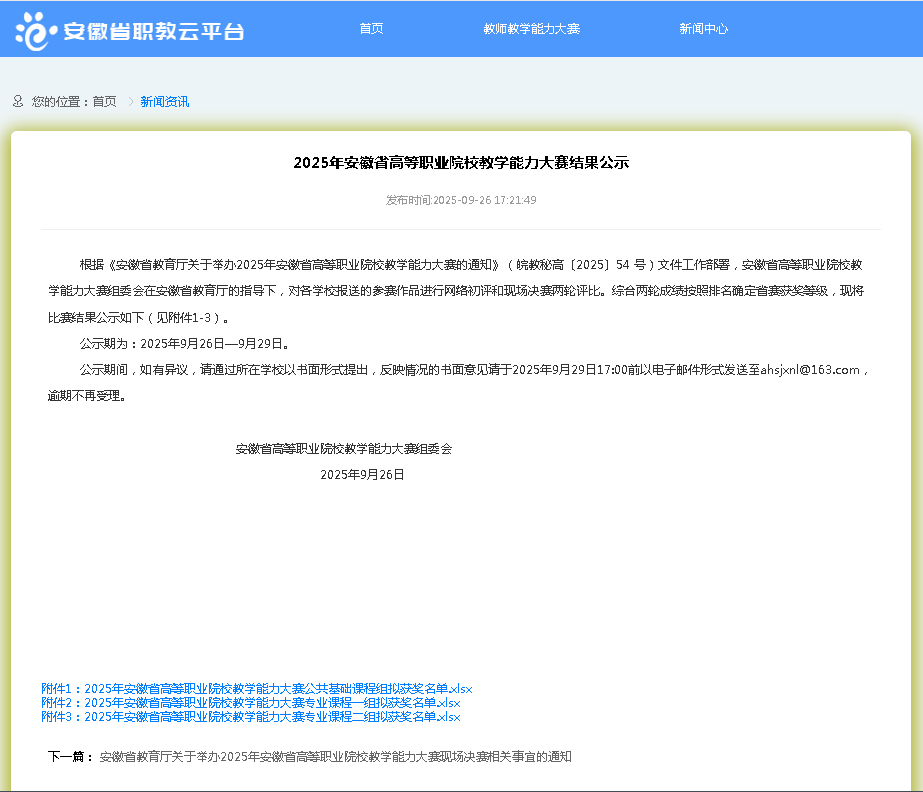Viewport: 923px width, 792px height.
Task: Click the article title 教学能力大赛结果公示
Action: (461, 163)
